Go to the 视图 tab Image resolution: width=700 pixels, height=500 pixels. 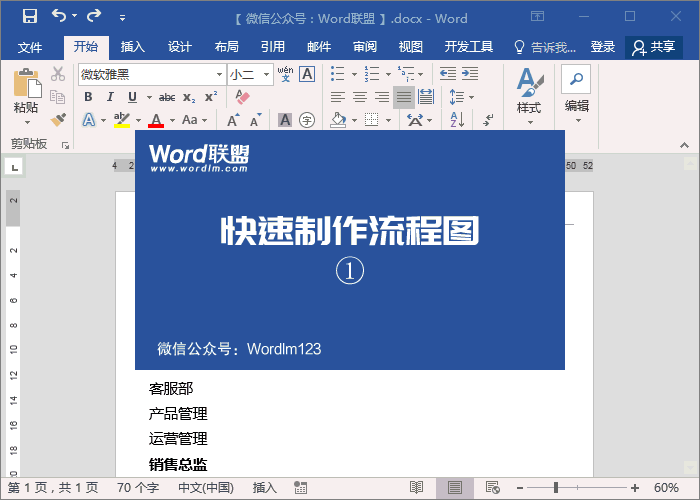[411, 47]
